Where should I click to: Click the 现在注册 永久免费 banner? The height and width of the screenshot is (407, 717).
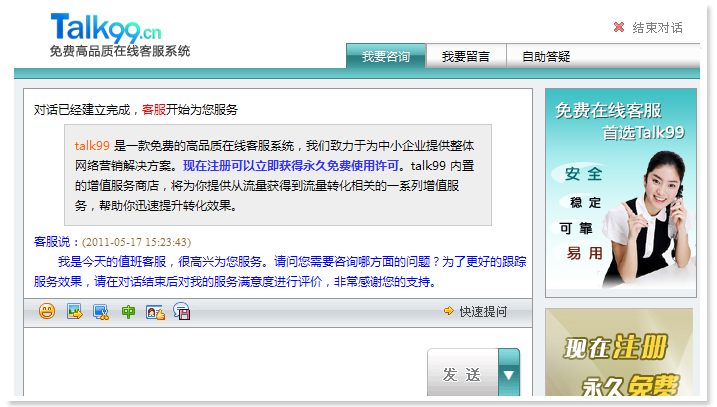coord(619,352)
